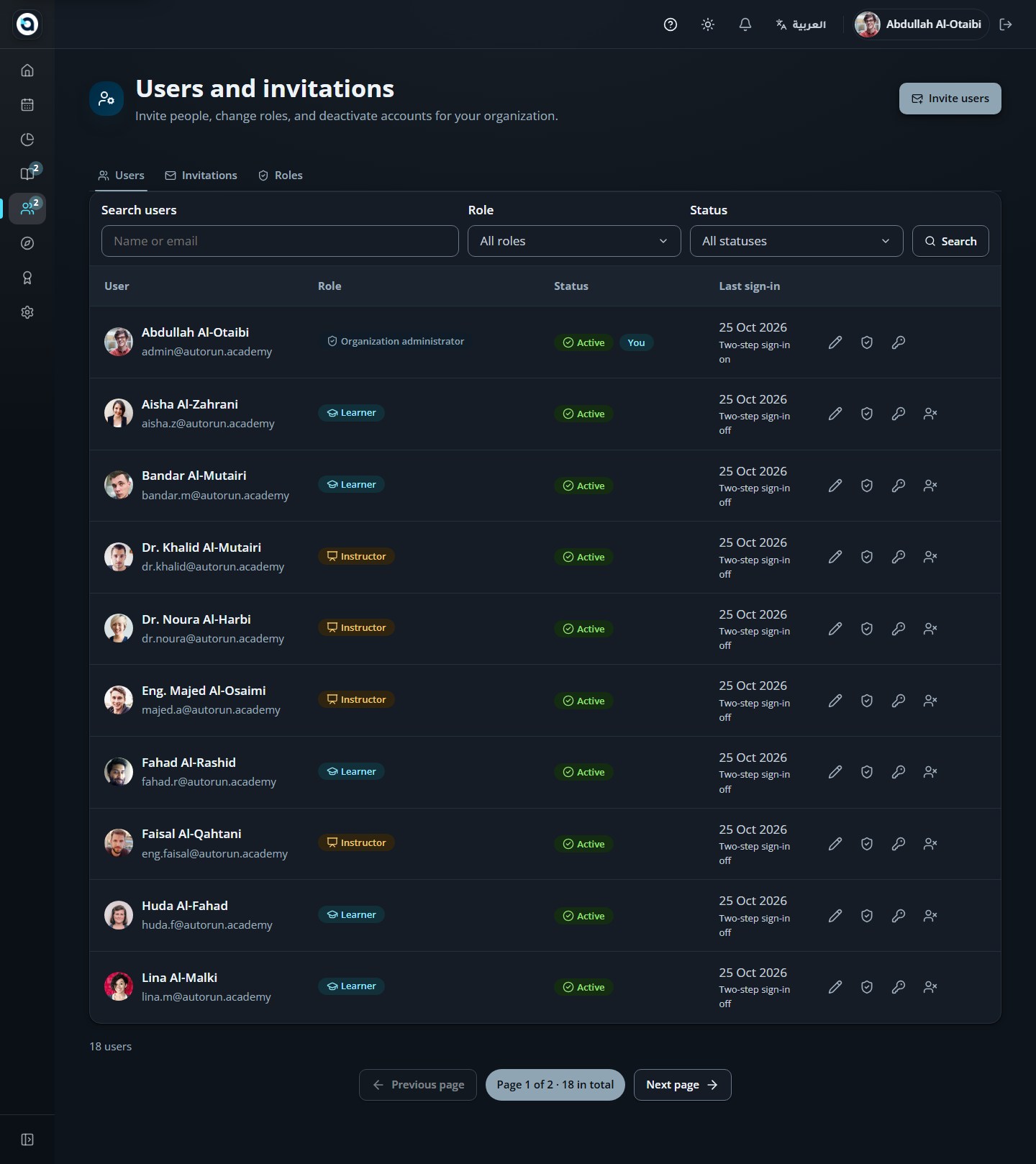Viewport: 1036px width, 1164px height.
Task: Click the Invite users button
Action: click(x=950, y=99)
